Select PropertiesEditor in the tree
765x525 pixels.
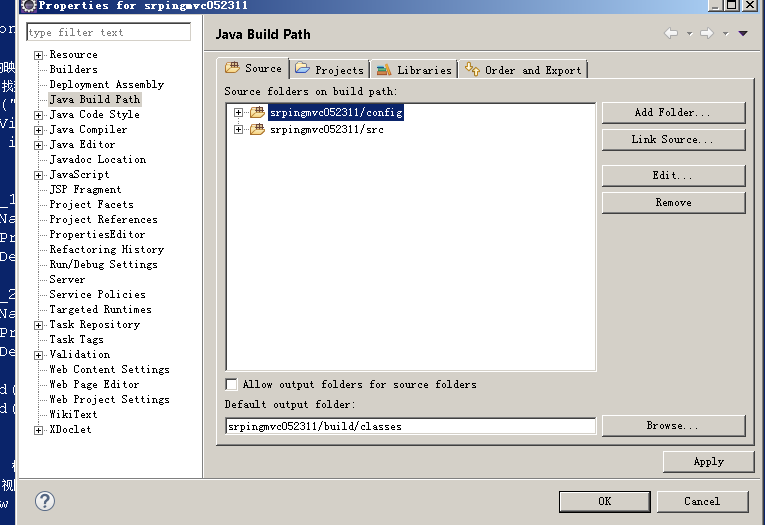click(x=97, y=235)
